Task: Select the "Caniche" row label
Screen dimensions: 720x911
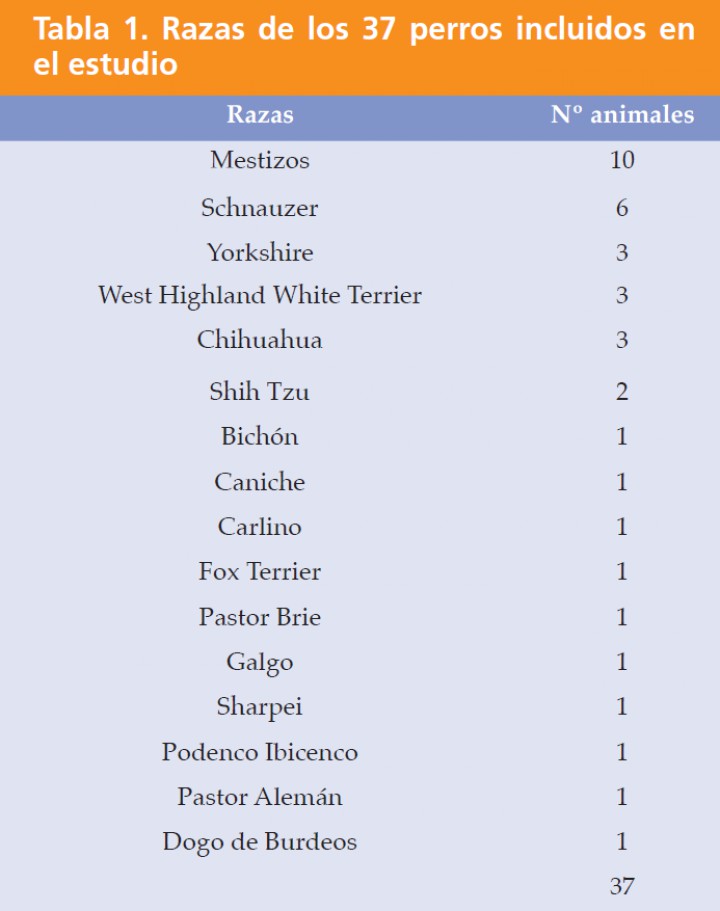Action: coord(260,482)
